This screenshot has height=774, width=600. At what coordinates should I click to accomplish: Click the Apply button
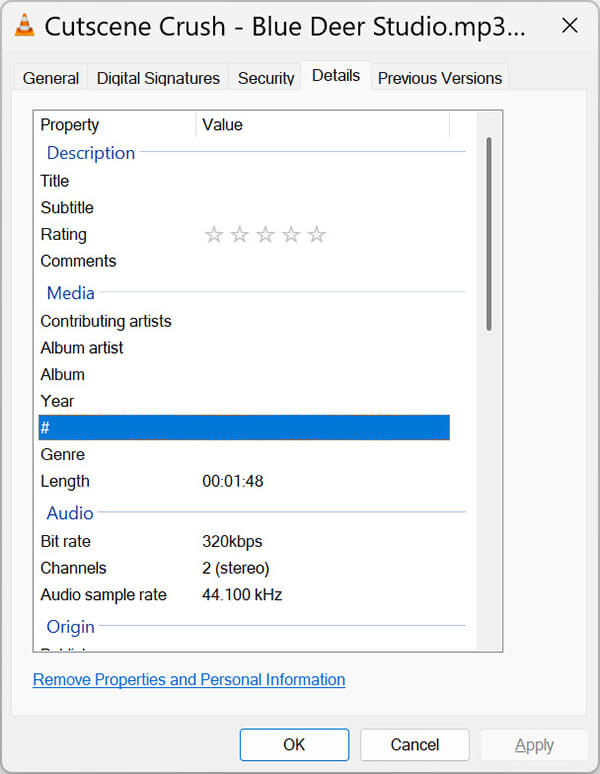[534, 744]
